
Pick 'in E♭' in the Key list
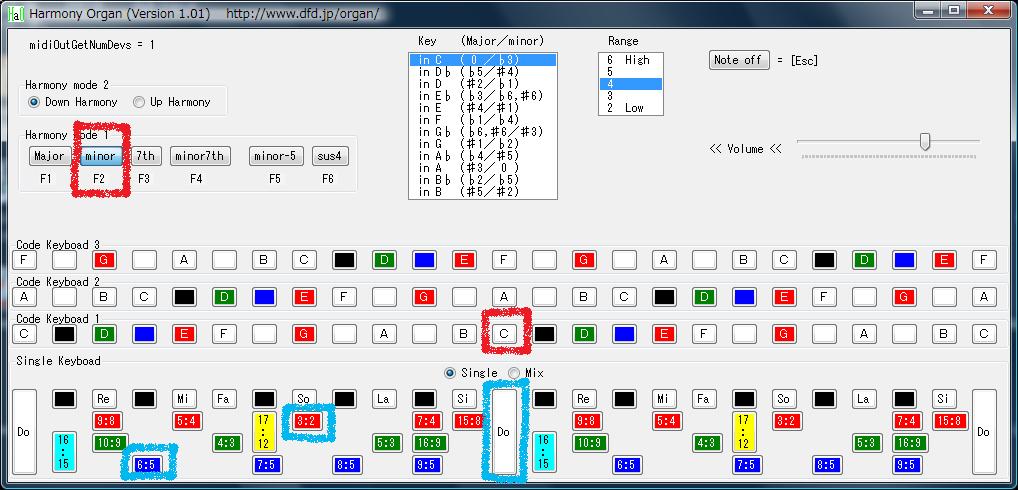482,96
